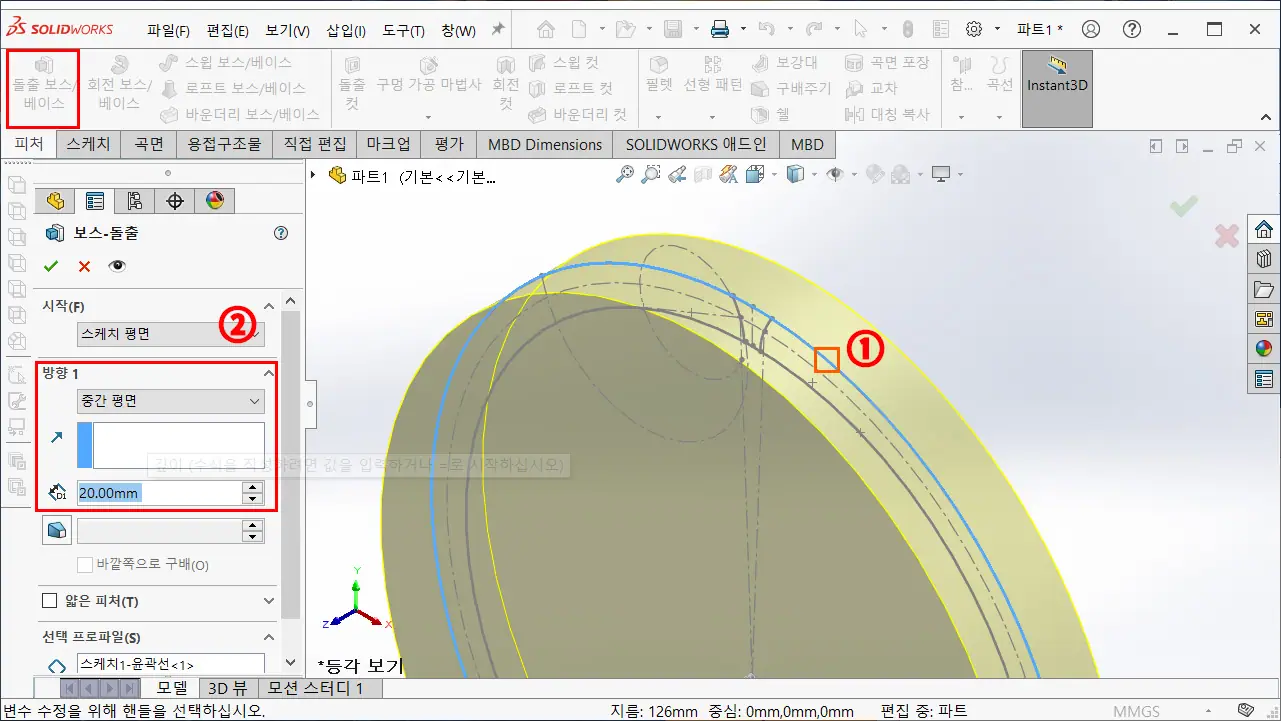Image resolution: width=1281 pixels, height=721 pixels.
Task: Select the Zoom to Fit icon
Action: [625, 175]
